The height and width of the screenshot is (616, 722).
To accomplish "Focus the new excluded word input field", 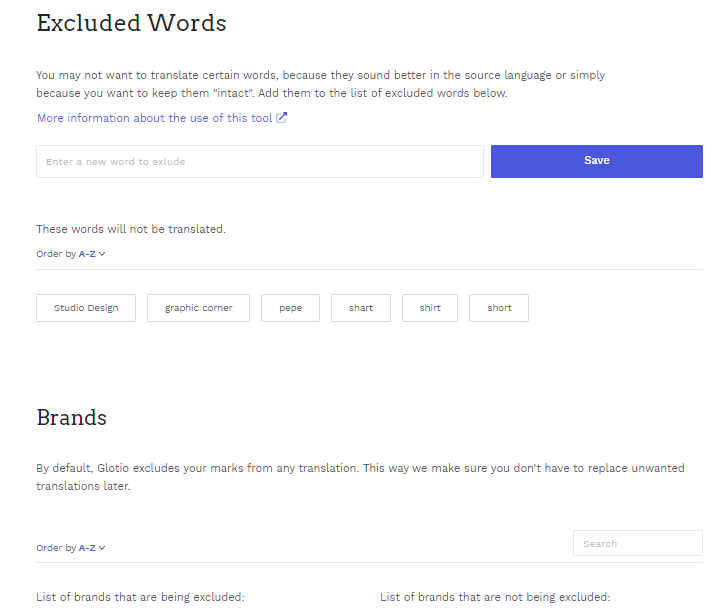I will 260,162.
